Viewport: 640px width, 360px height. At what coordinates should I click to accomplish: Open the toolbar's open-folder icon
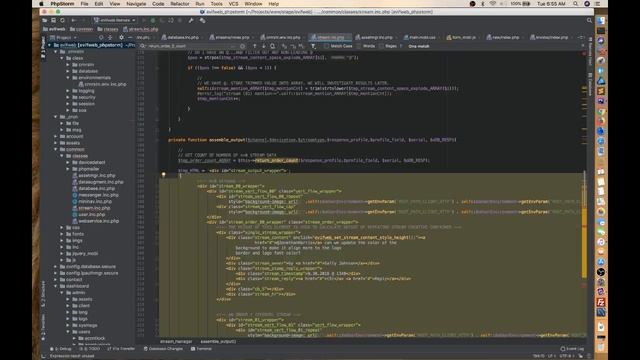tap(45, 20)
